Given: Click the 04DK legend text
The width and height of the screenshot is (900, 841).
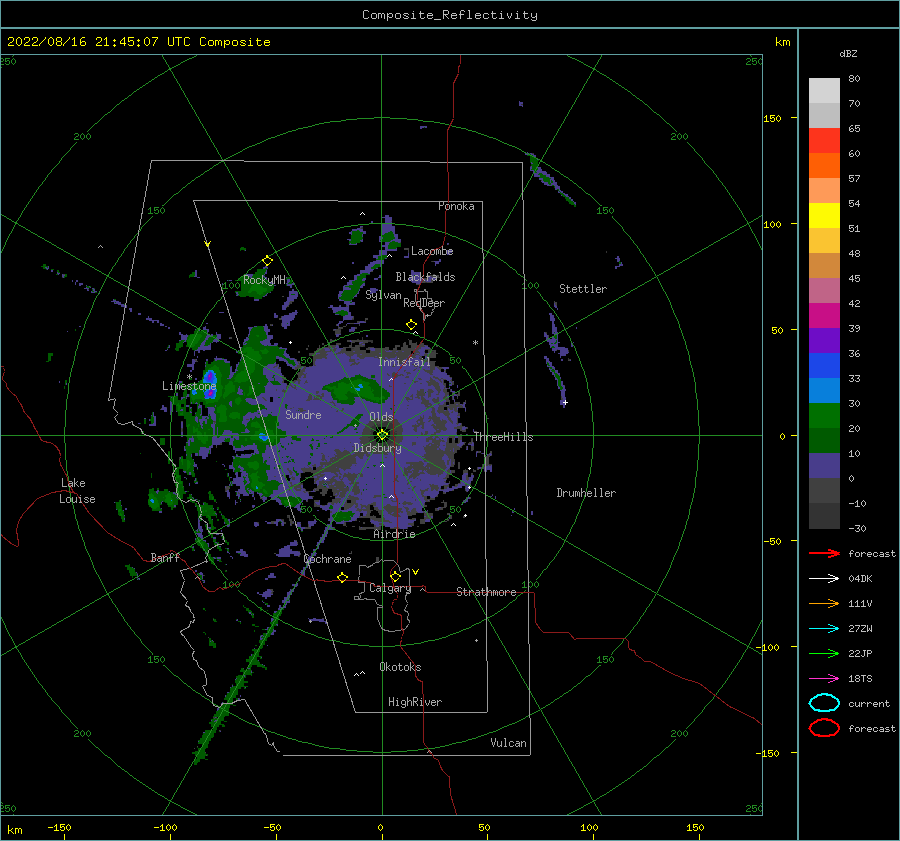Looking at the screenshot, I should click(x=860, y=579).
